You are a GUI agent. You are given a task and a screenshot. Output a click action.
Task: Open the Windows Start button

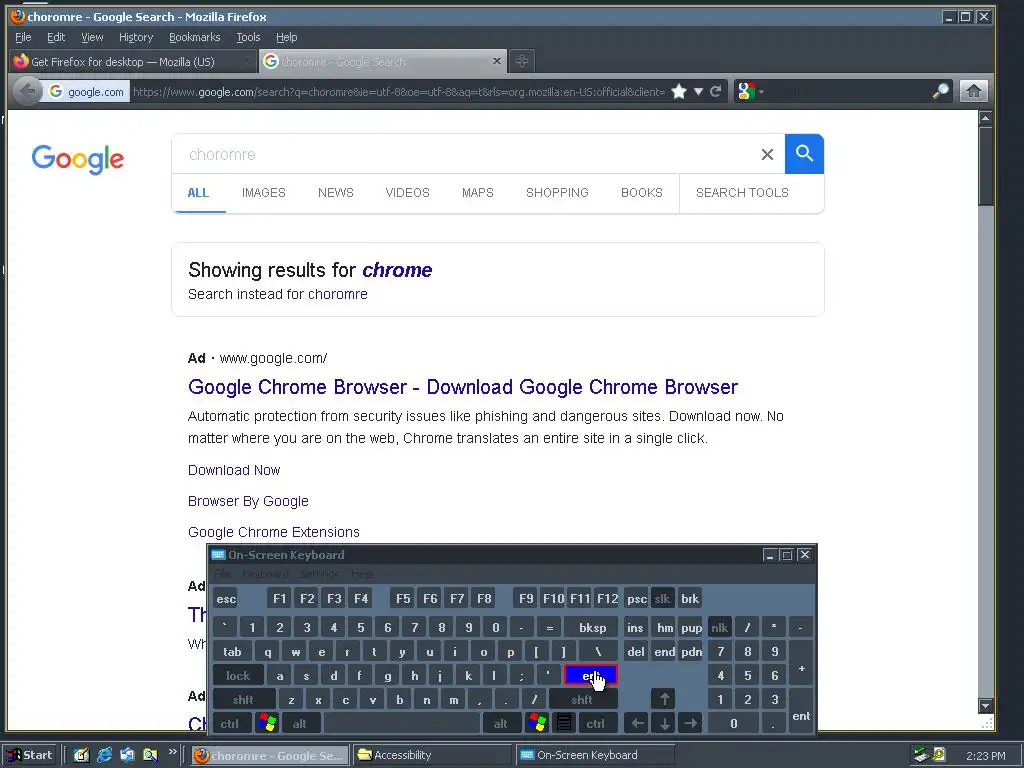pyautogui.click(x=30, y=755)
